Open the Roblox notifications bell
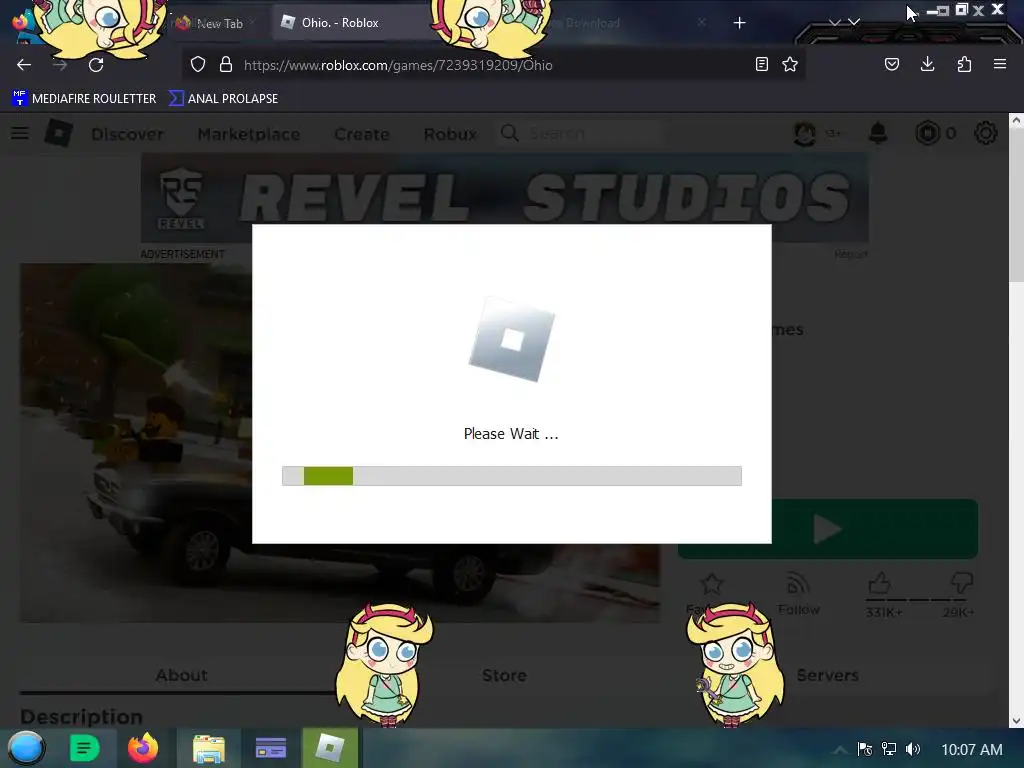 [x=878, y=133]
